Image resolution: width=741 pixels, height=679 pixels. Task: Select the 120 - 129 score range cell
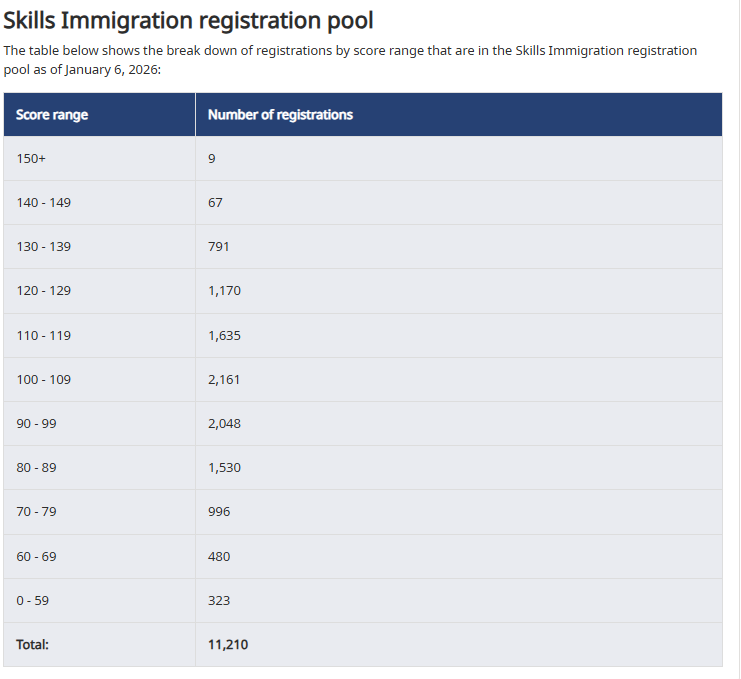click(x=44, y=291)
